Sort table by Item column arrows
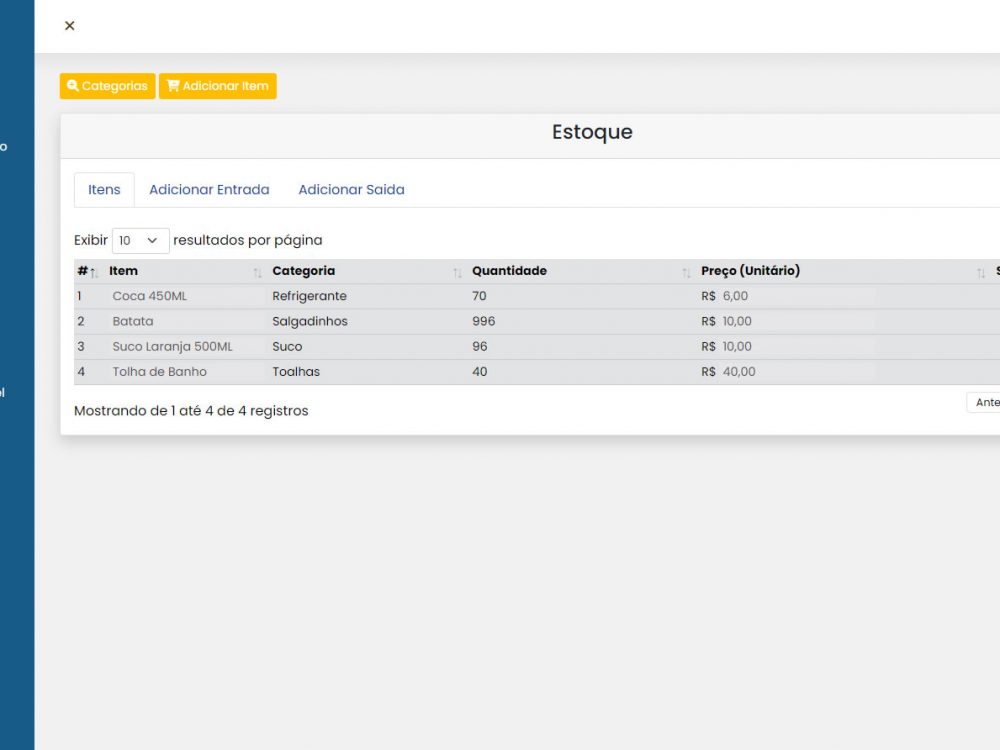1000x750 pixels. [x=257, y=272]
